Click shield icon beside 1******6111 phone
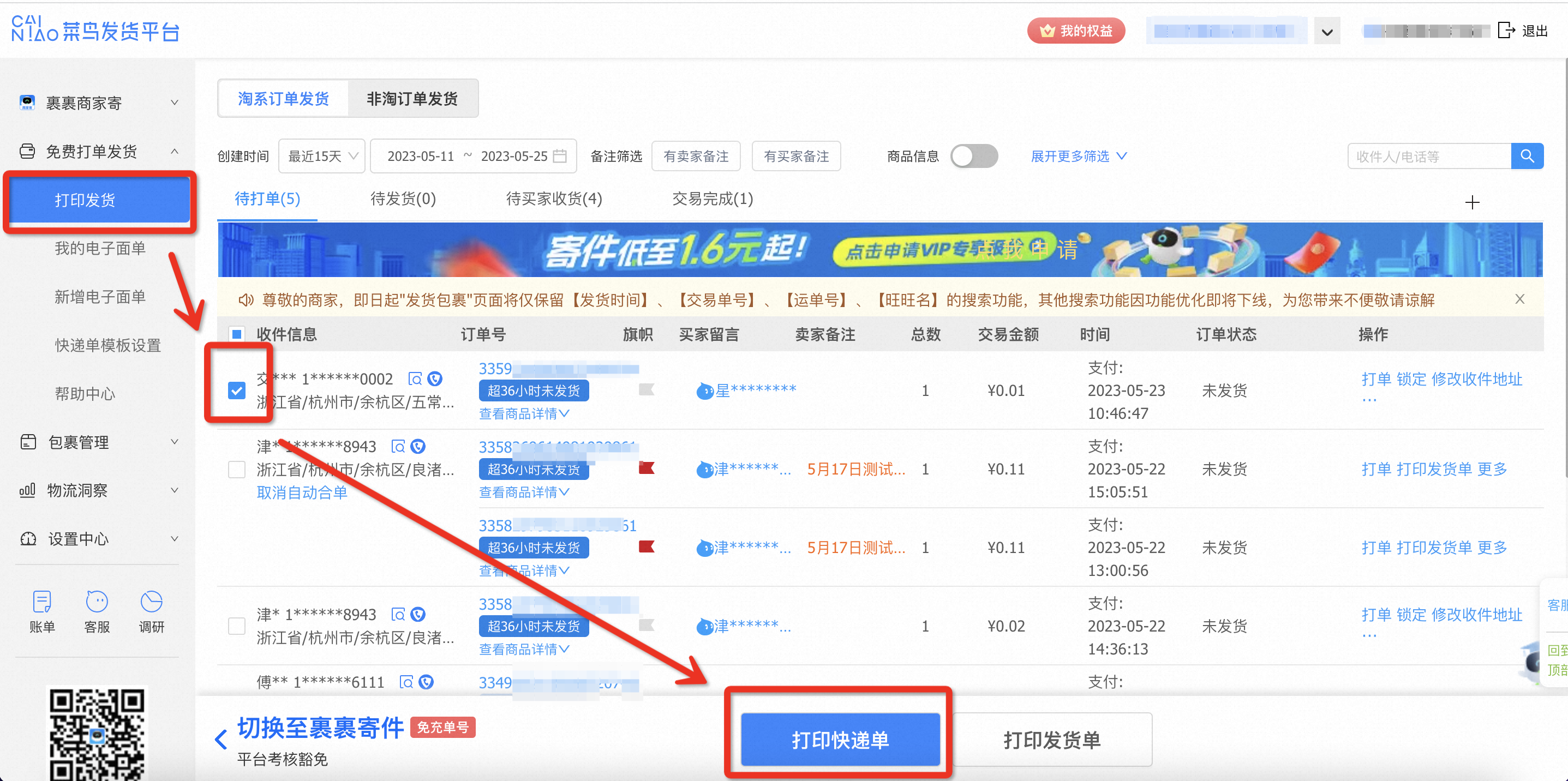 426,682
